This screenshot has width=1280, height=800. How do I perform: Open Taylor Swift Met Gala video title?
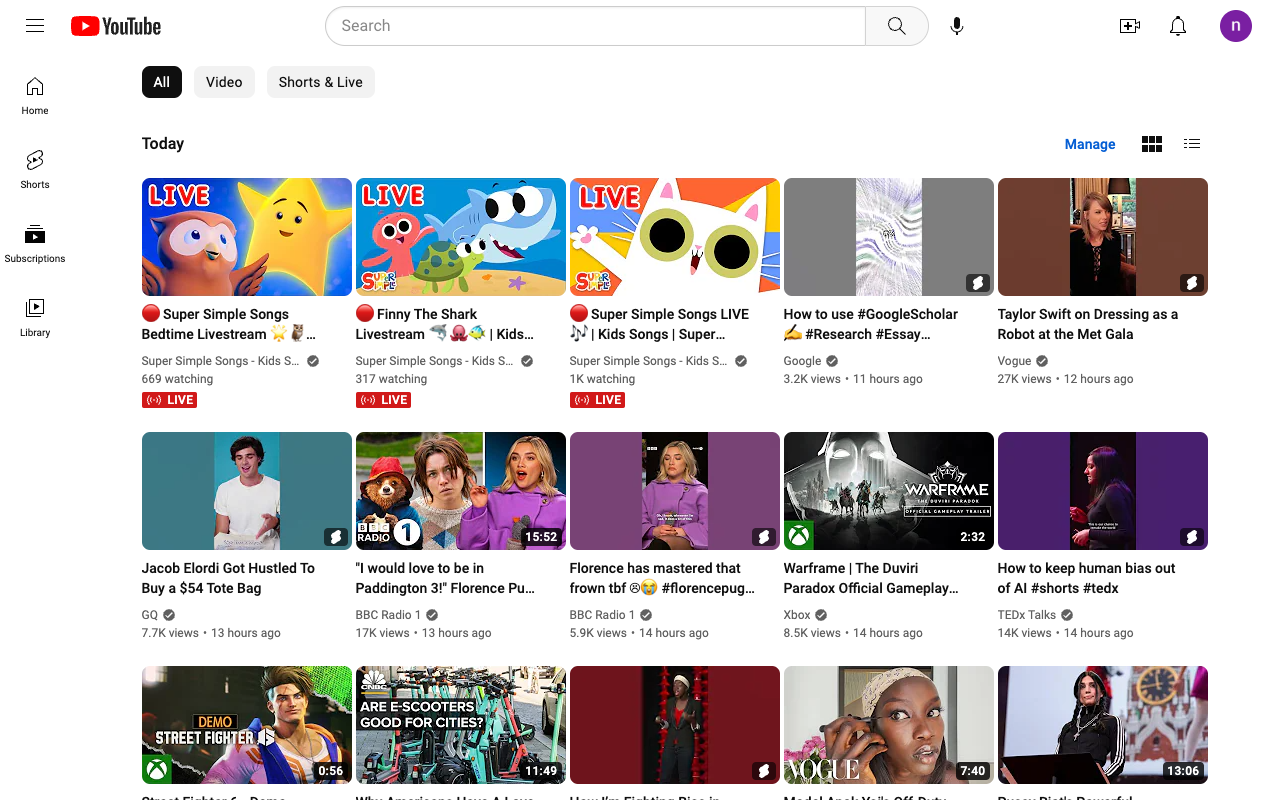[1088, 324]
